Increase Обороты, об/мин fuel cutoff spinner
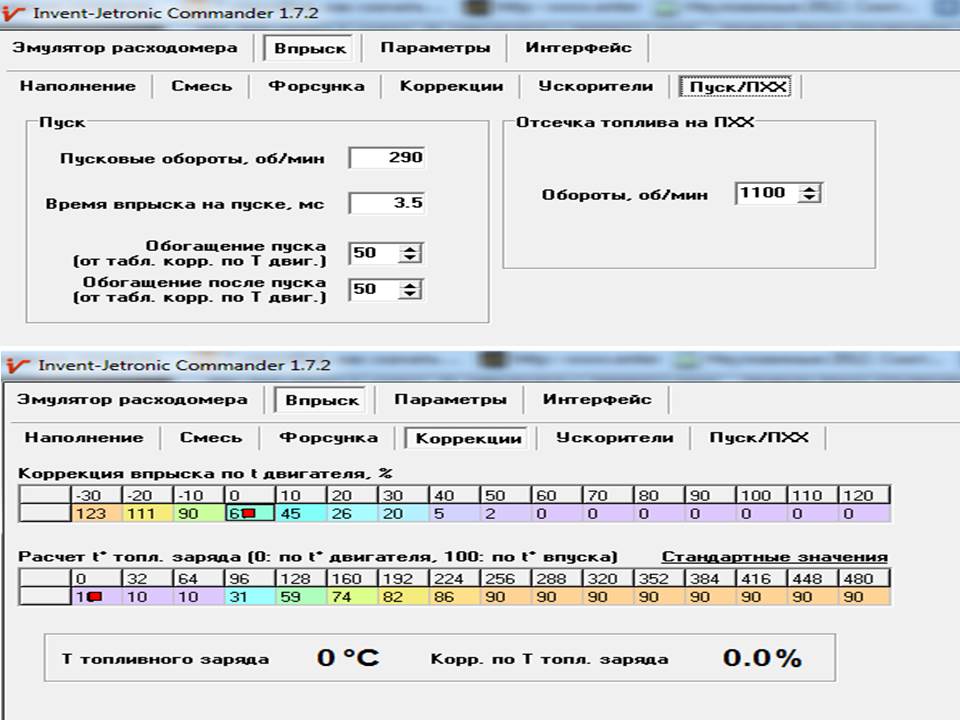The width and height of the screenshot is (960, 720). (x=809, y=189)
